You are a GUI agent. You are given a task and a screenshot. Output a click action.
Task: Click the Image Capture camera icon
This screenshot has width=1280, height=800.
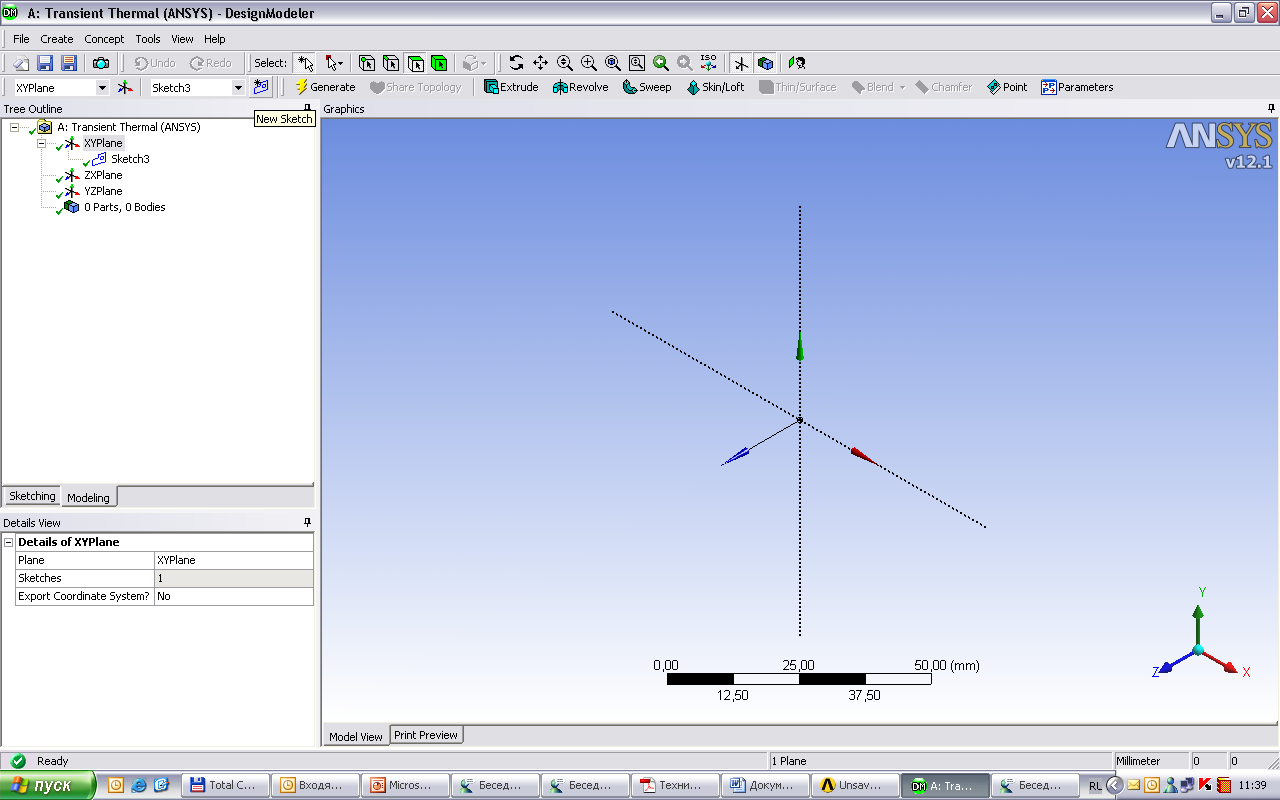(x=101, y=63)
